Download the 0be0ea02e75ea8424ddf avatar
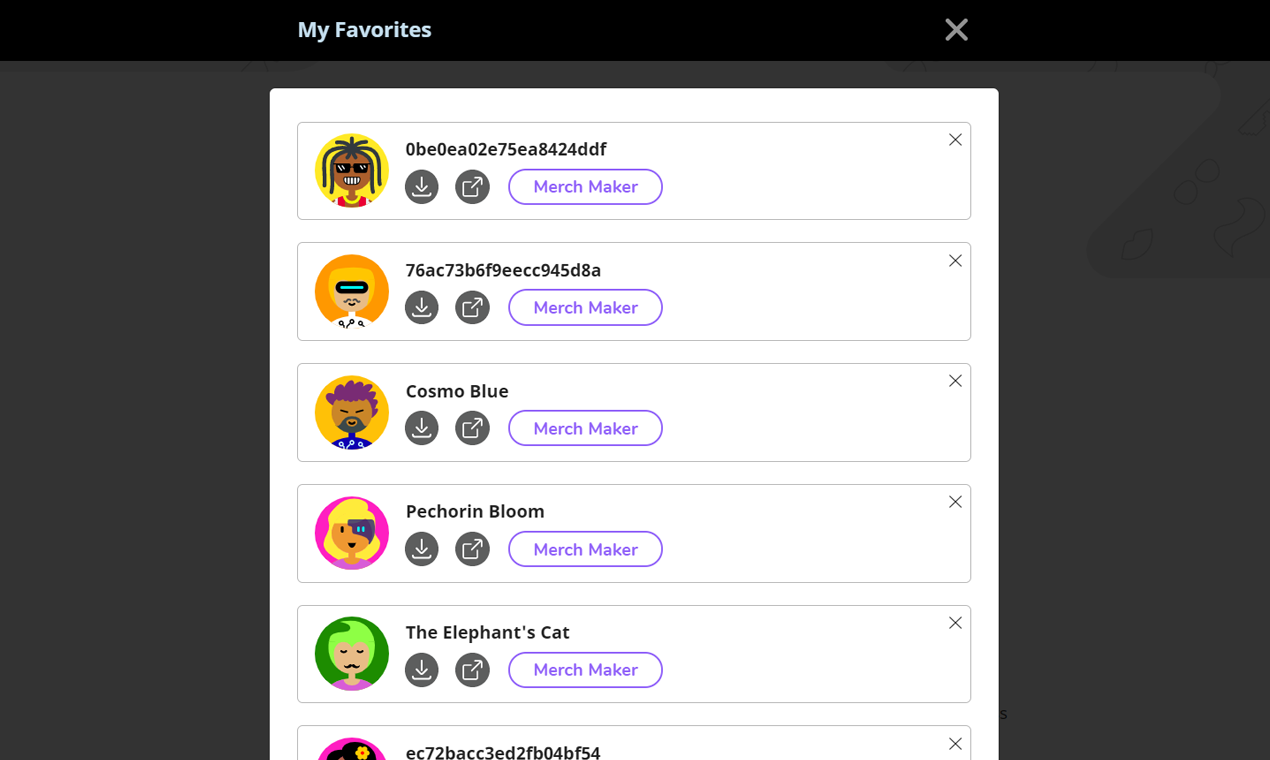This screenshot has height=760, width=1270. pyautogui.click(x=421, y=186)
